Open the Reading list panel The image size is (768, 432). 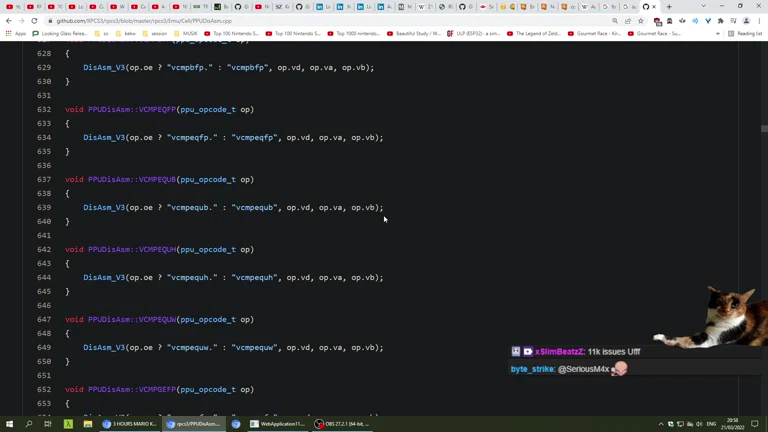click(746, 33)
